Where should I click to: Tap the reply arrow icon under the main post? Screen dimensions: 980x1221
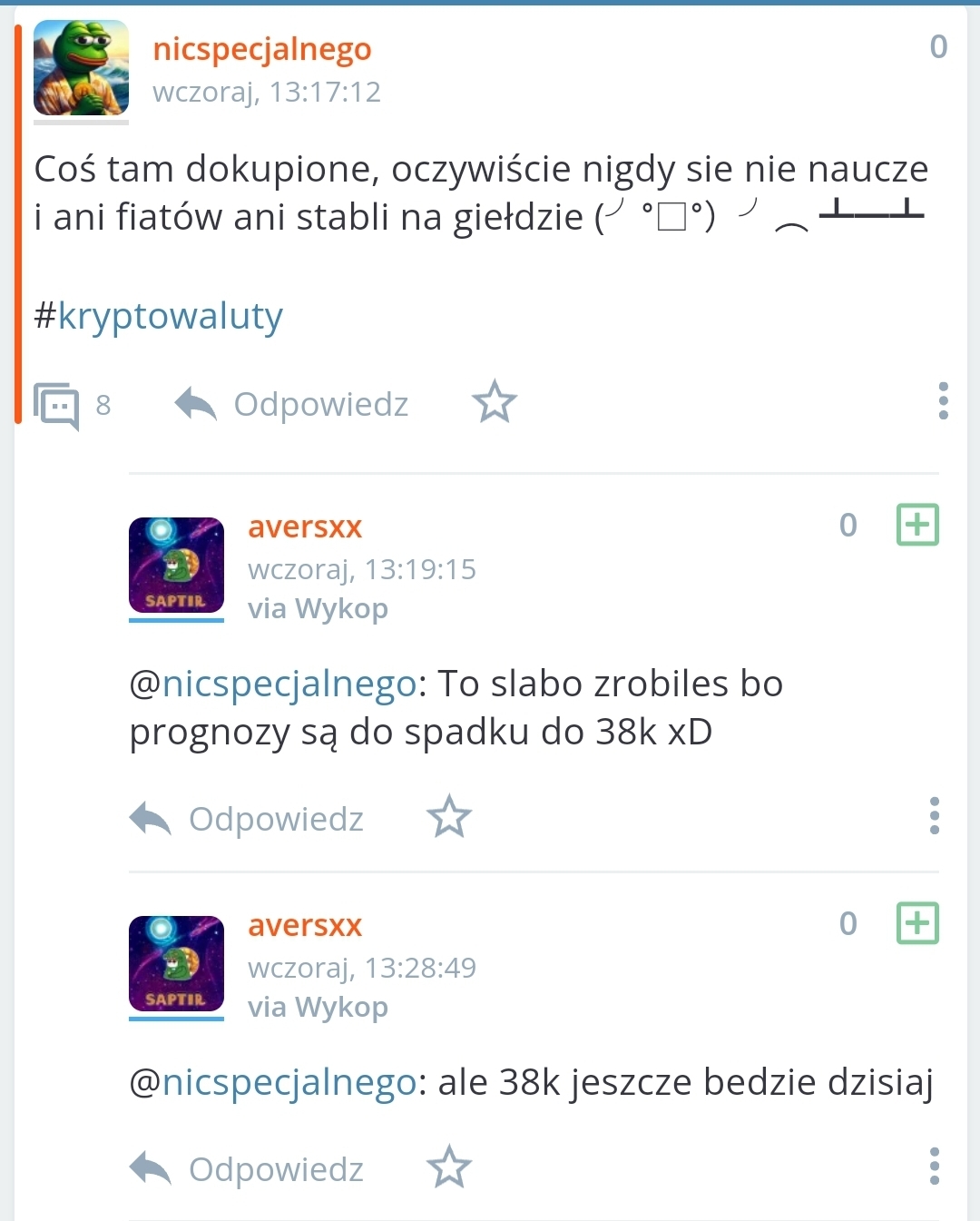coord(195,404)
